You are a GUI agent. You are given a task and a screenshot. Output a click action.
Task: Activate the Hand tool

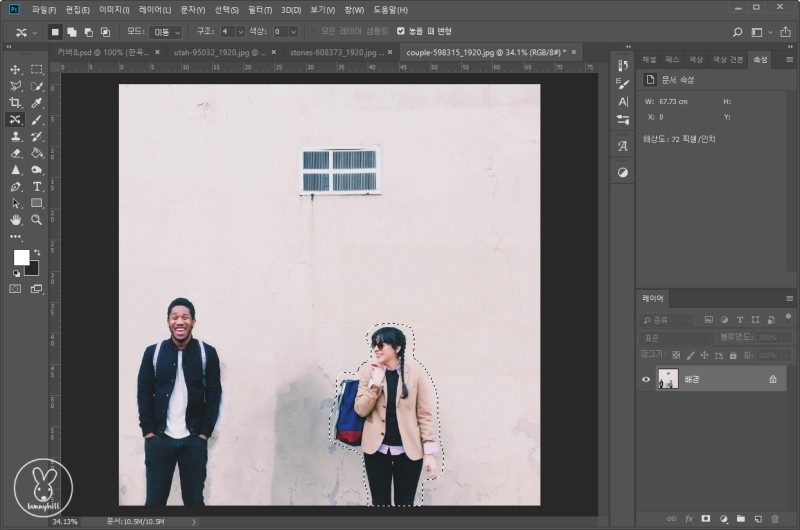[15, 219]
